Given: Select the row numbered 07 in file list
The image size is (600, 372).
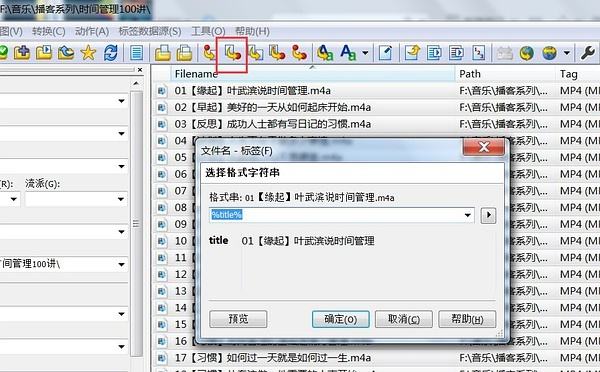Looking at the screenshot, I should point(181,191).
